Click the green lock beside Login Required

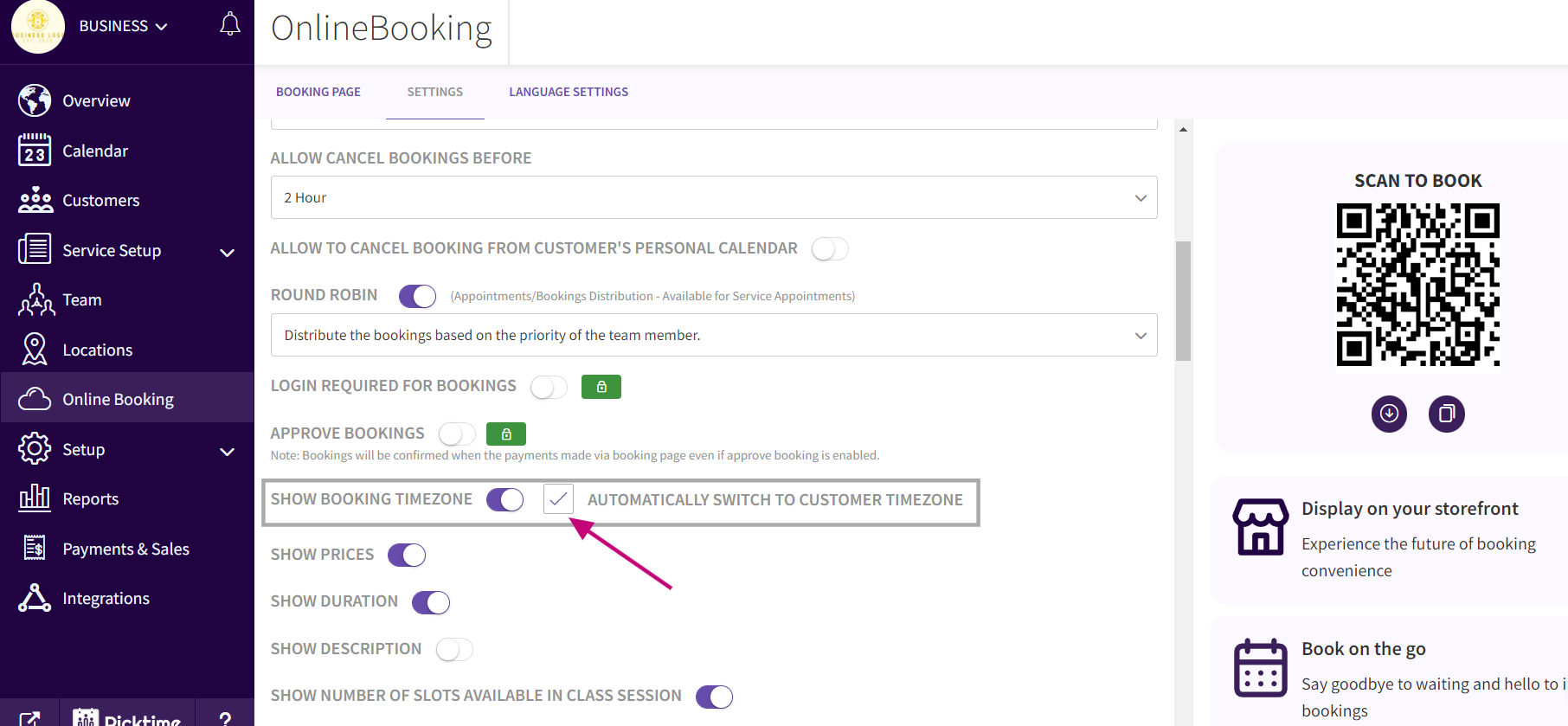[x=601, y=387]
